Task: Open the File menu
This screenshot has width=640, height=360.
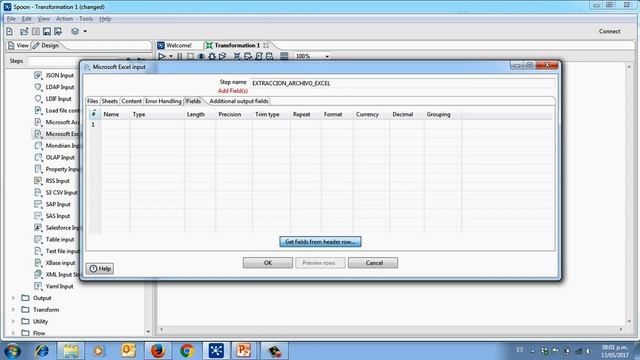Action: 11,19
